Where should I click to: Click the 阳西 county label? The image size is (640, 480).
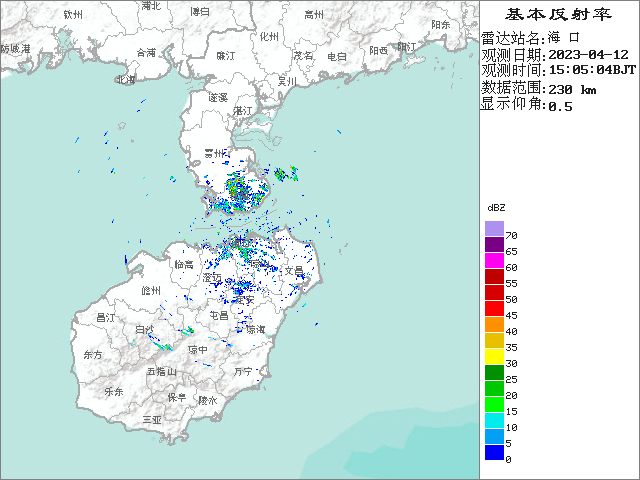point(378,50)
